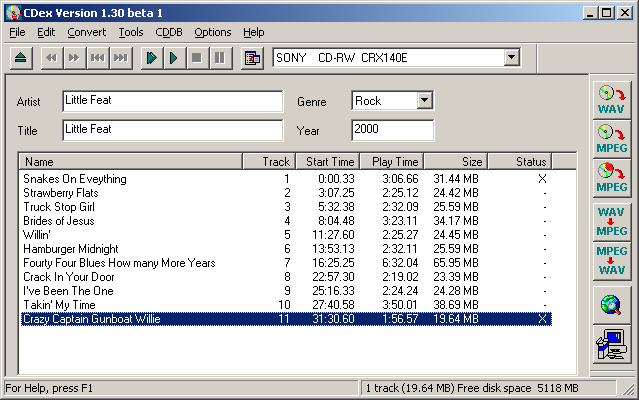Click the rewind toolbar button
Viewport: 639px width, 400px height.
(51, 58)
